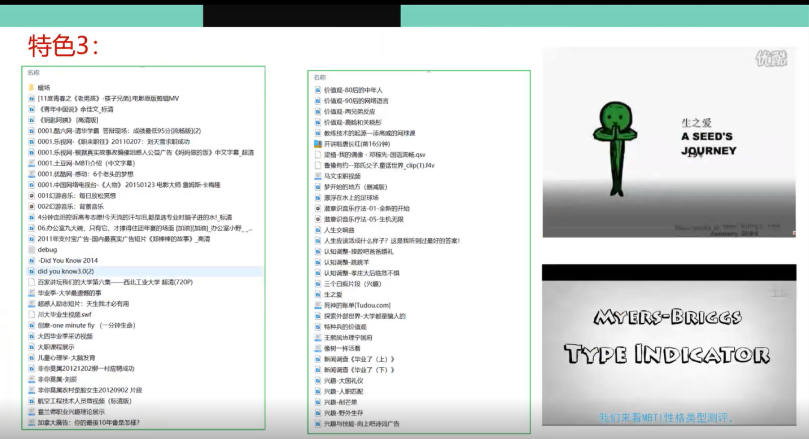Click 名称 column header in right list

[320, 77]
